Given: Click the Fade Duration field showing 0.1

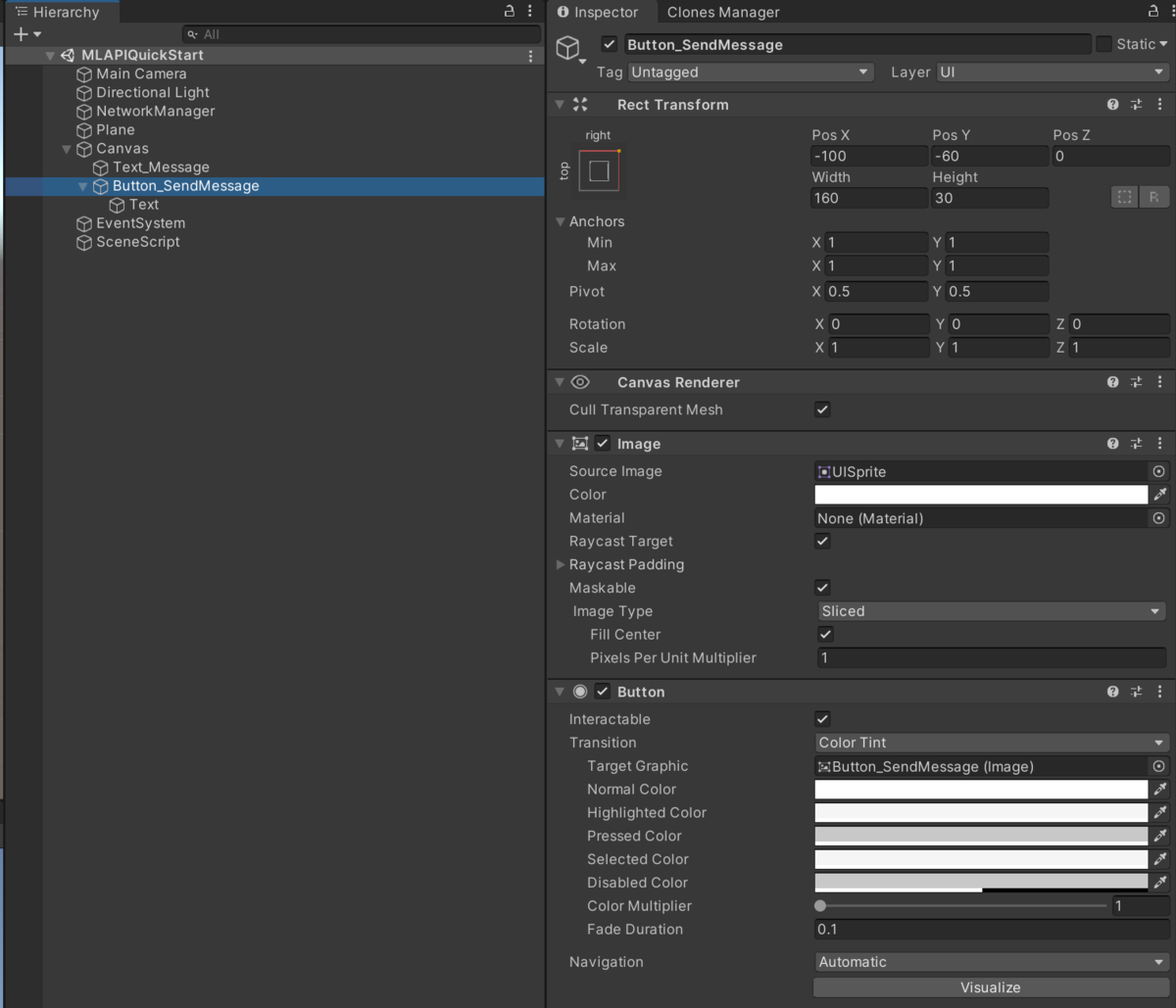Looking at the screenshot, I should (992, 930).
